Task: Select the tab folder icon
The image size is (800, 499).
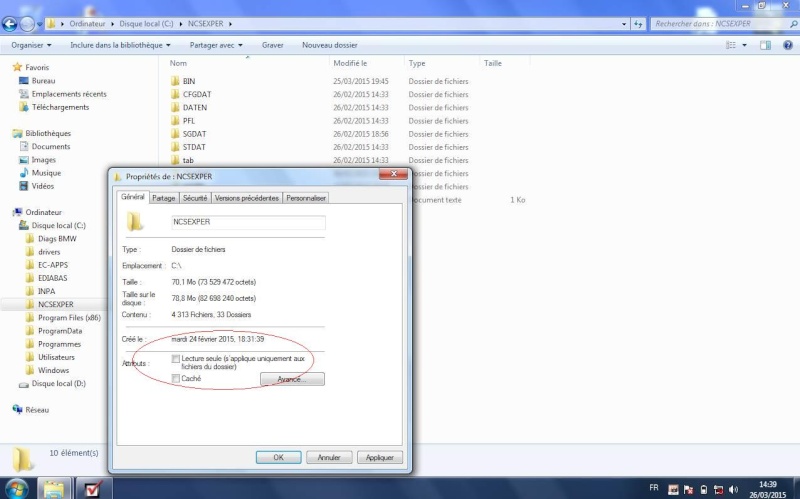Action: point(175,160)
